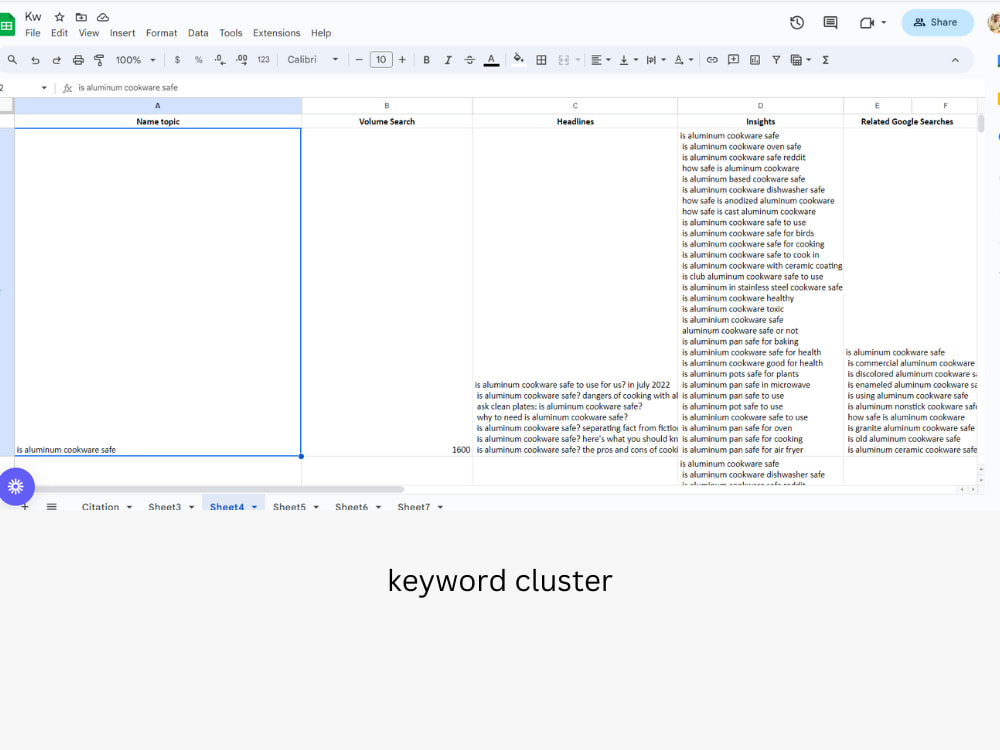Insert a comment from toolbar

coord(733,60)
